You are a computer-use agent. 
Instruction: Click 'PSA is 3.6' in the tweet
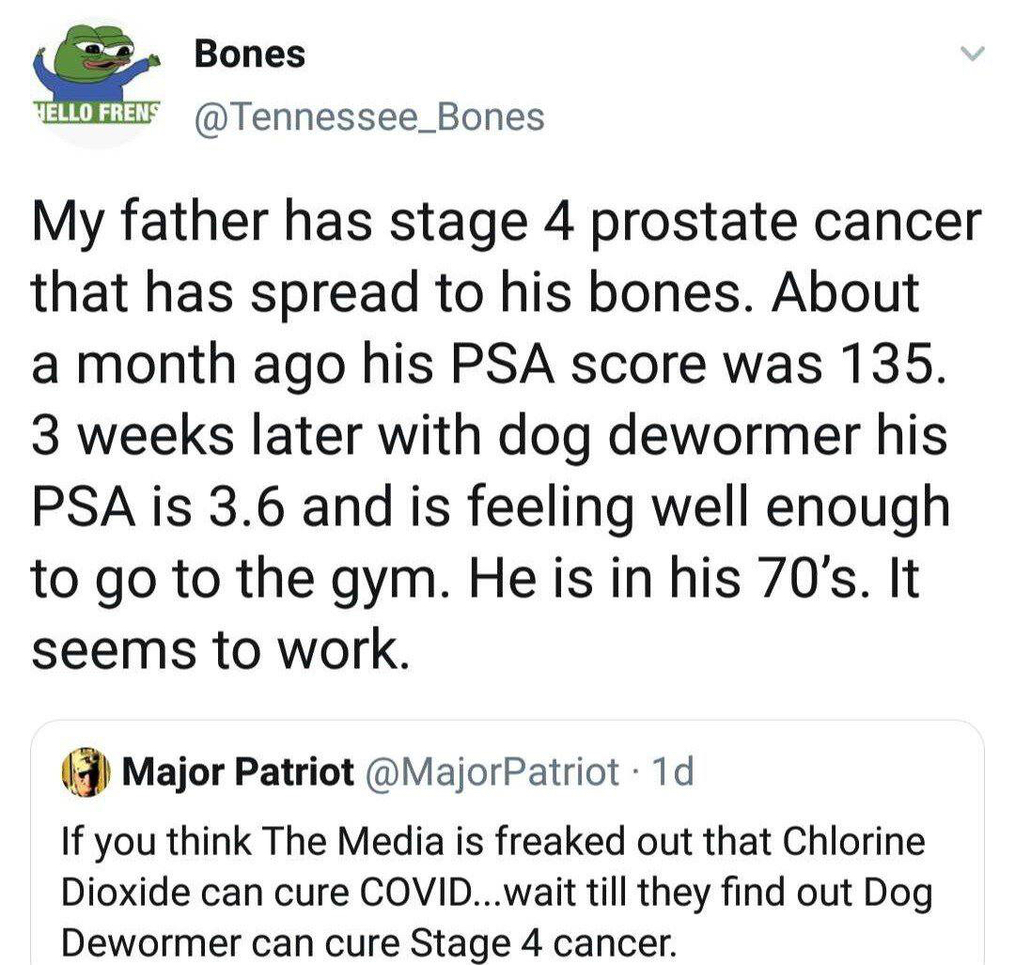(x=159, y=508)
